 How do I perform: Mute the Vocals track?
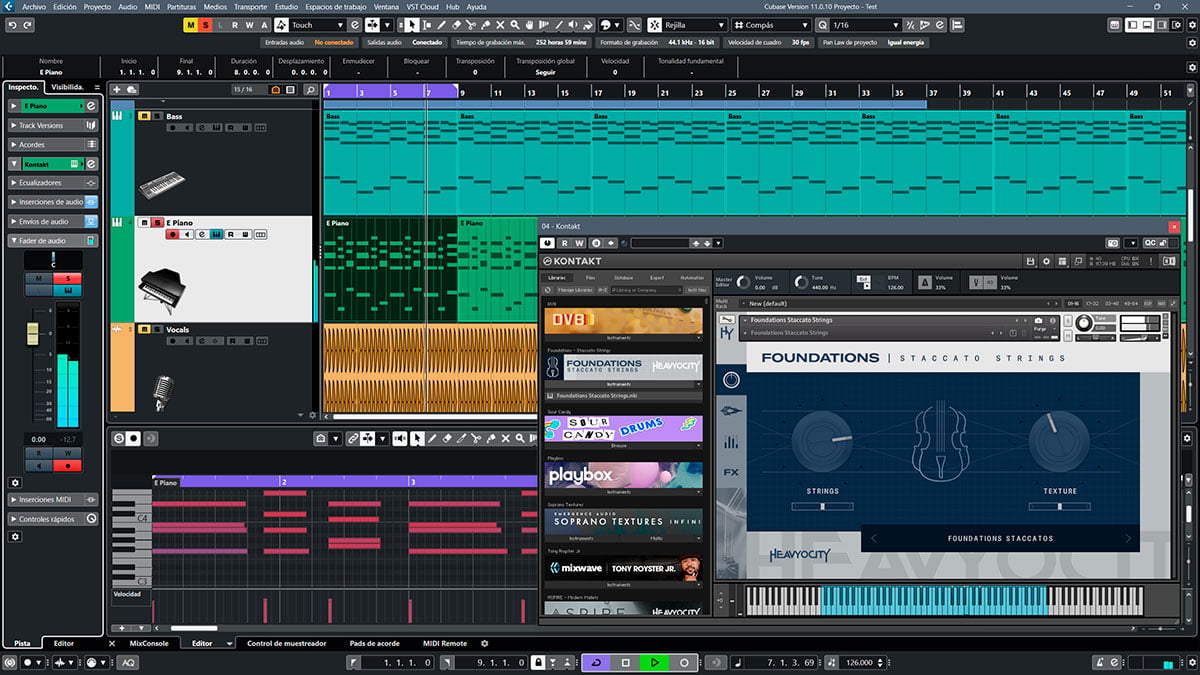point(144,329)
